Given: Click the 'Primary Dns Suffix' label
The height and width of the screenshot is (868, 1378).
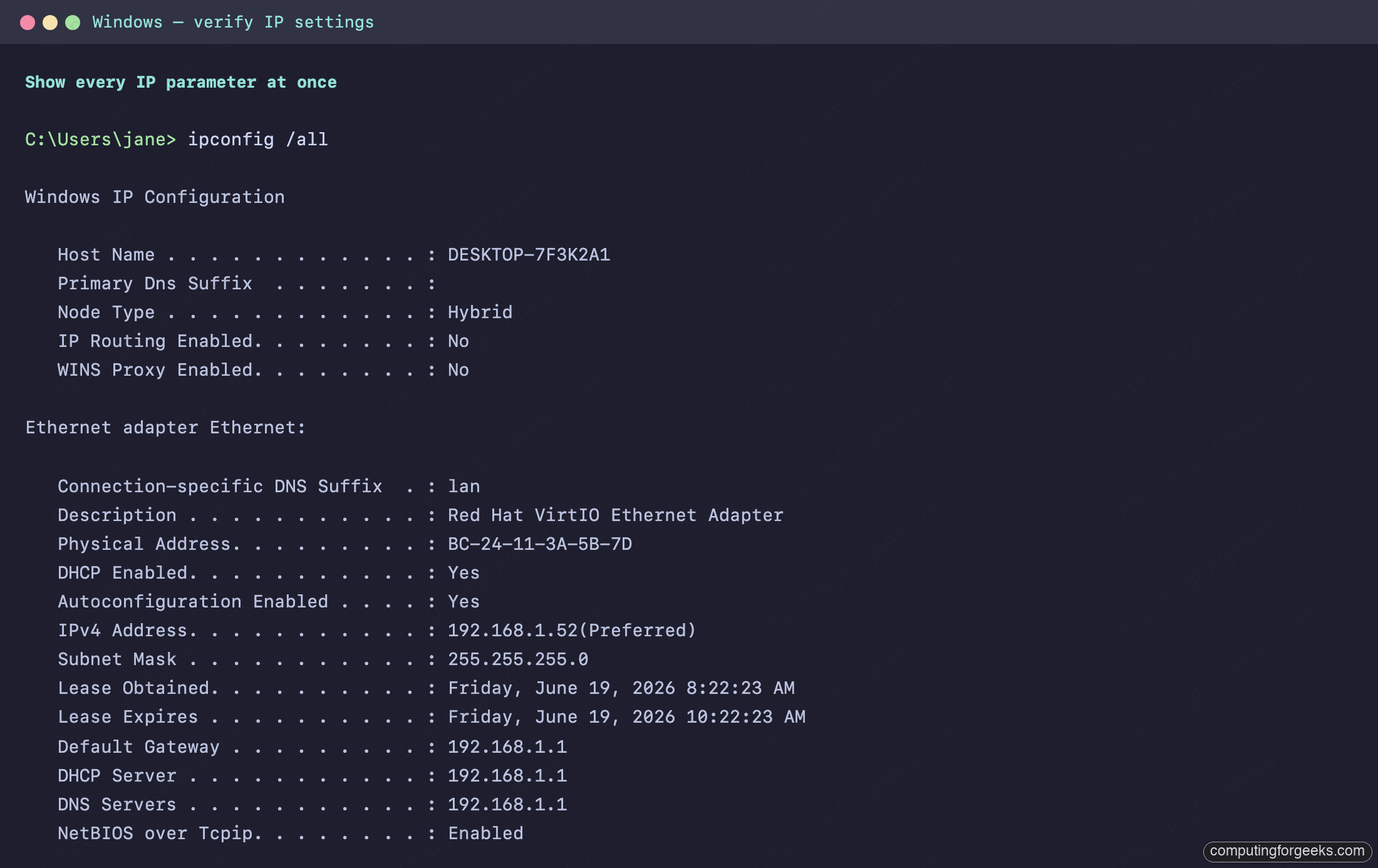Looking at the screenshot, I should [155, 284].
